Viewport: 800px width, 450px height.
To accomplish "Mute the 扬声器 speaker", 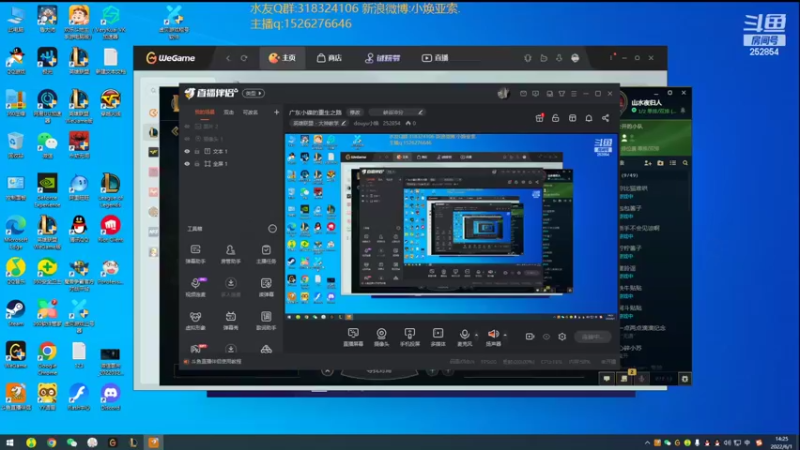I will point(493,337).
